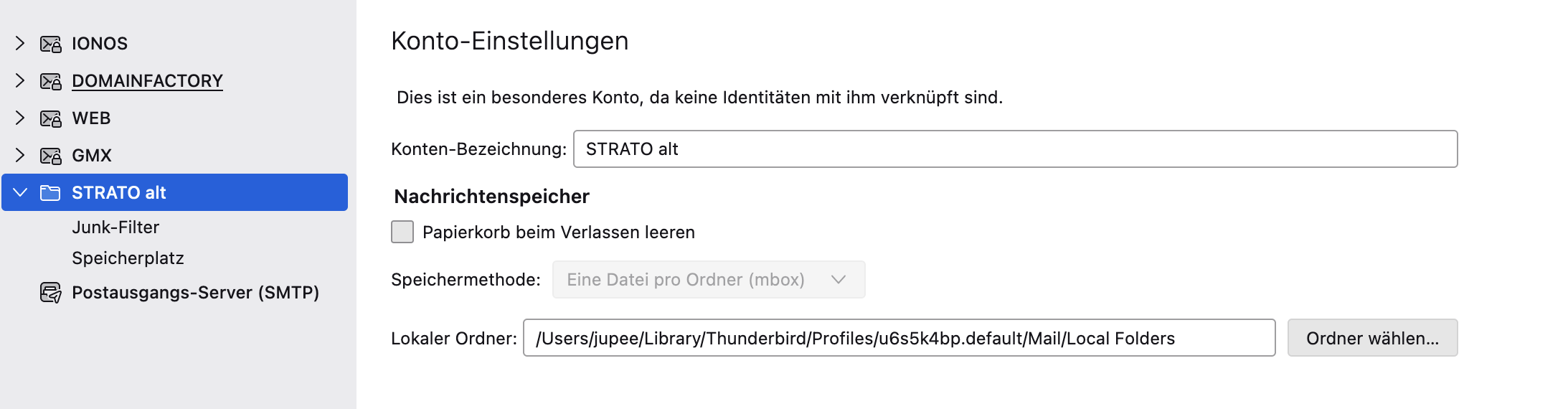Click the Konten-Bezeichnung text field
This screenshot has width=1568, height=409.
(x=1015, y=149)
